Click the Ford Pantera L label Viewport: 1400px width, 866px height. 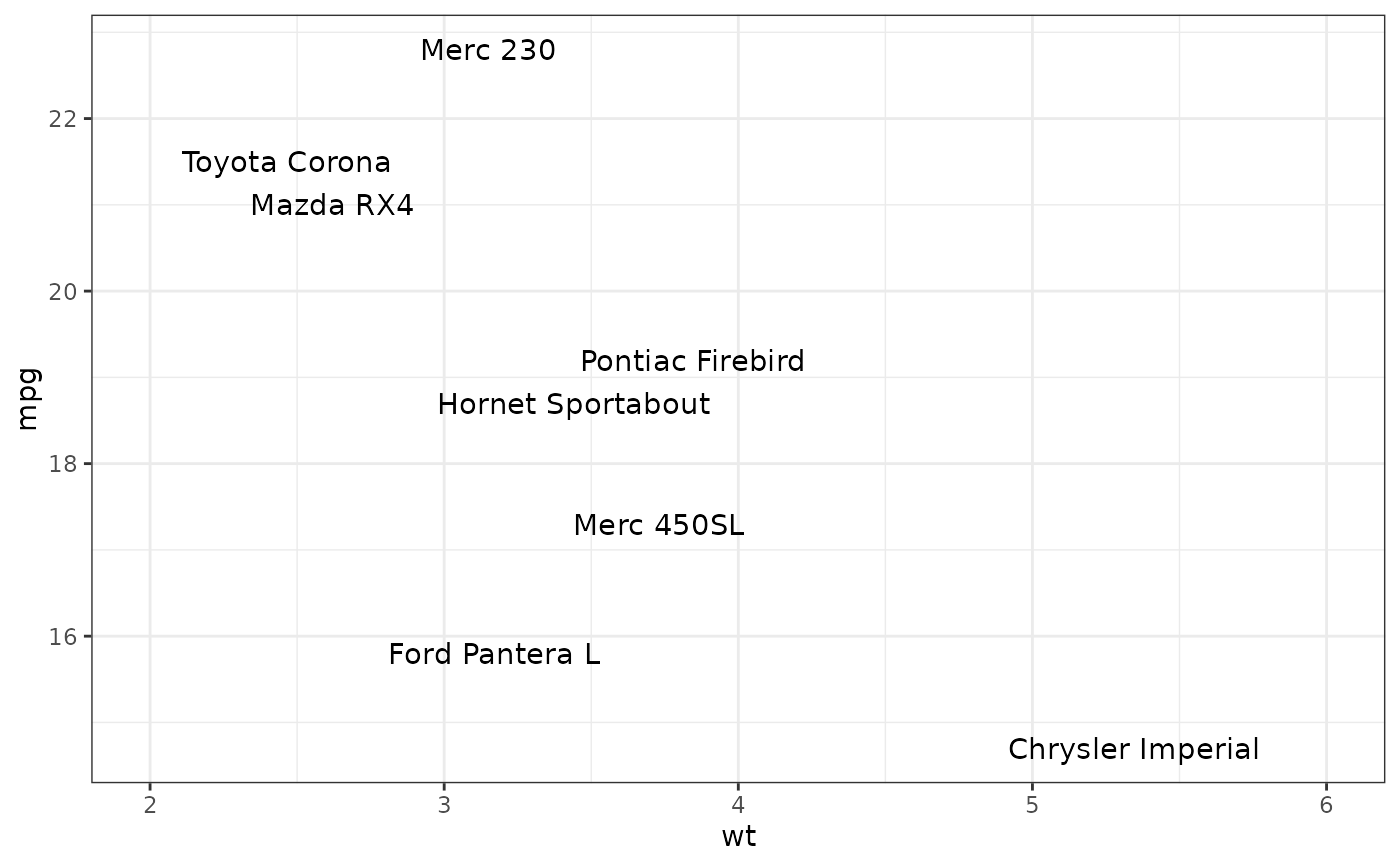click(494, 655)
